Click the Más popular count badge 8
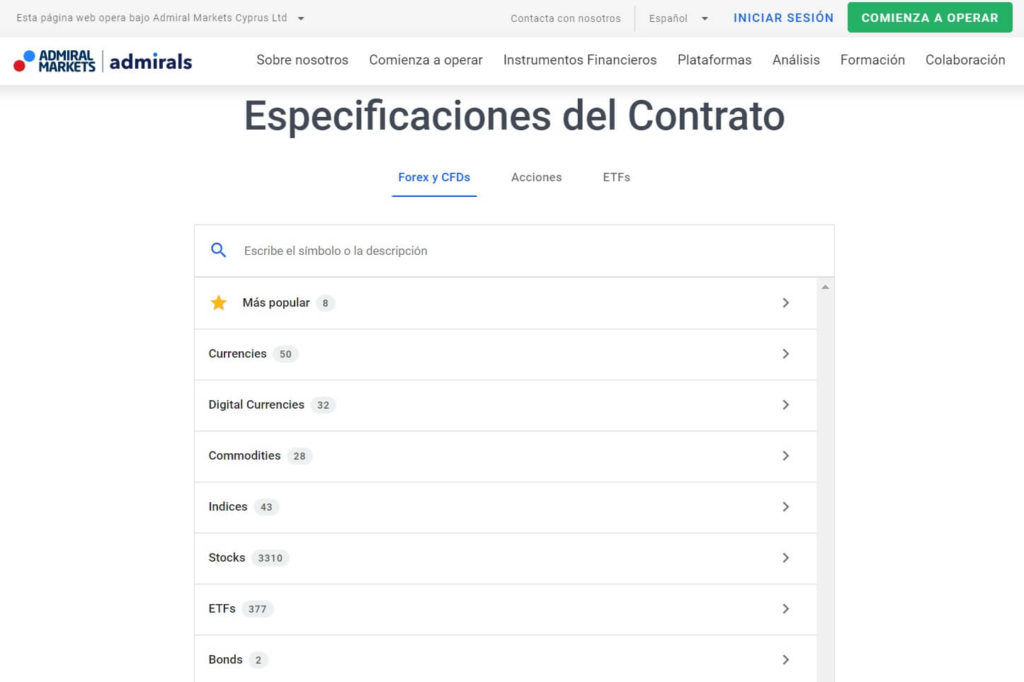The height and width of the screenshot is (682, 1024). coord(325,303)
